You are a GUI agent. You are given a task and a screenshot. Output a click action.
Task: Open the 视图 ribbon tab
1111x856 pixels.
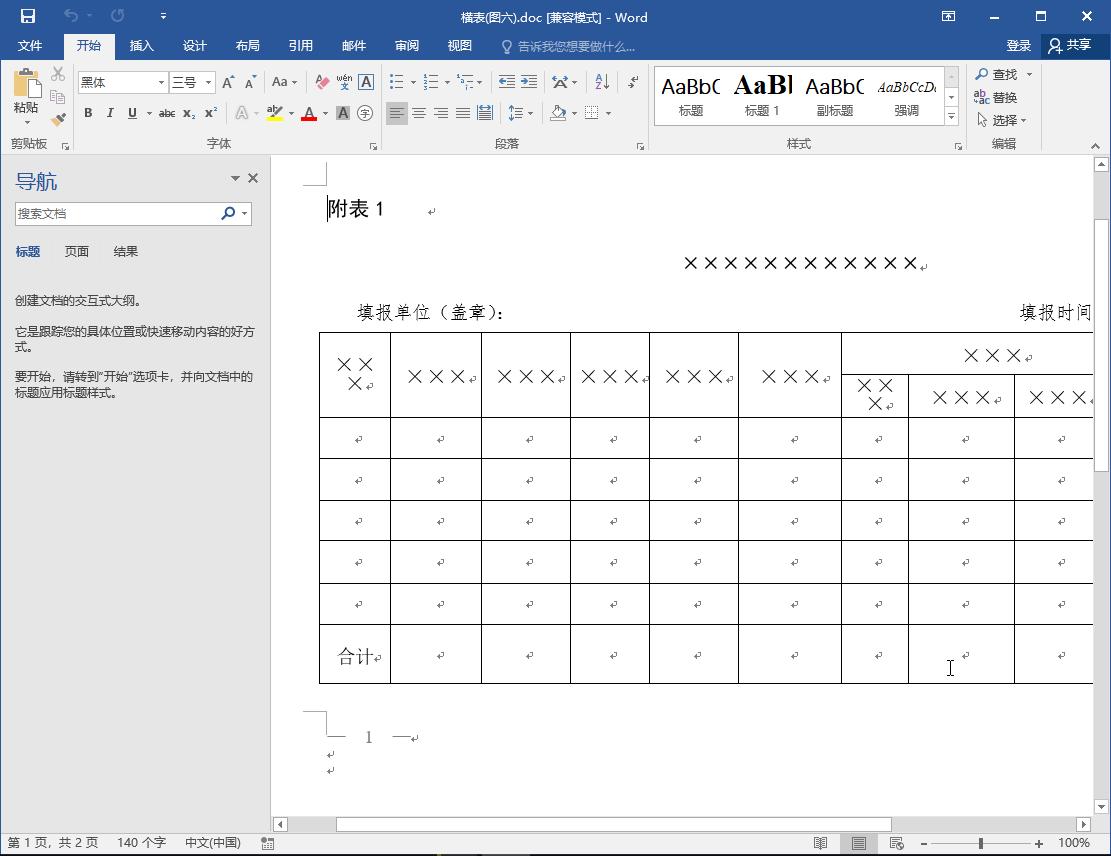pyautogui.click(x=459, y=46)
